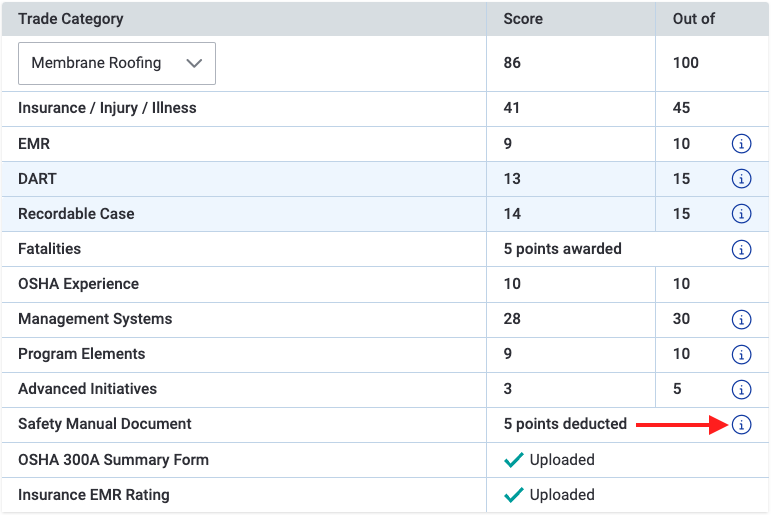This screenshot has width=771, height=515.
Task: Click the Out of column header
Action: (x=693, y=19)
